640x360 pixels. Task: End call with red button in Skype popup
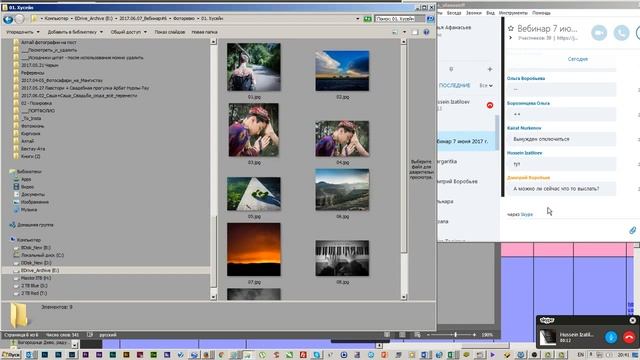coord(629,337)
